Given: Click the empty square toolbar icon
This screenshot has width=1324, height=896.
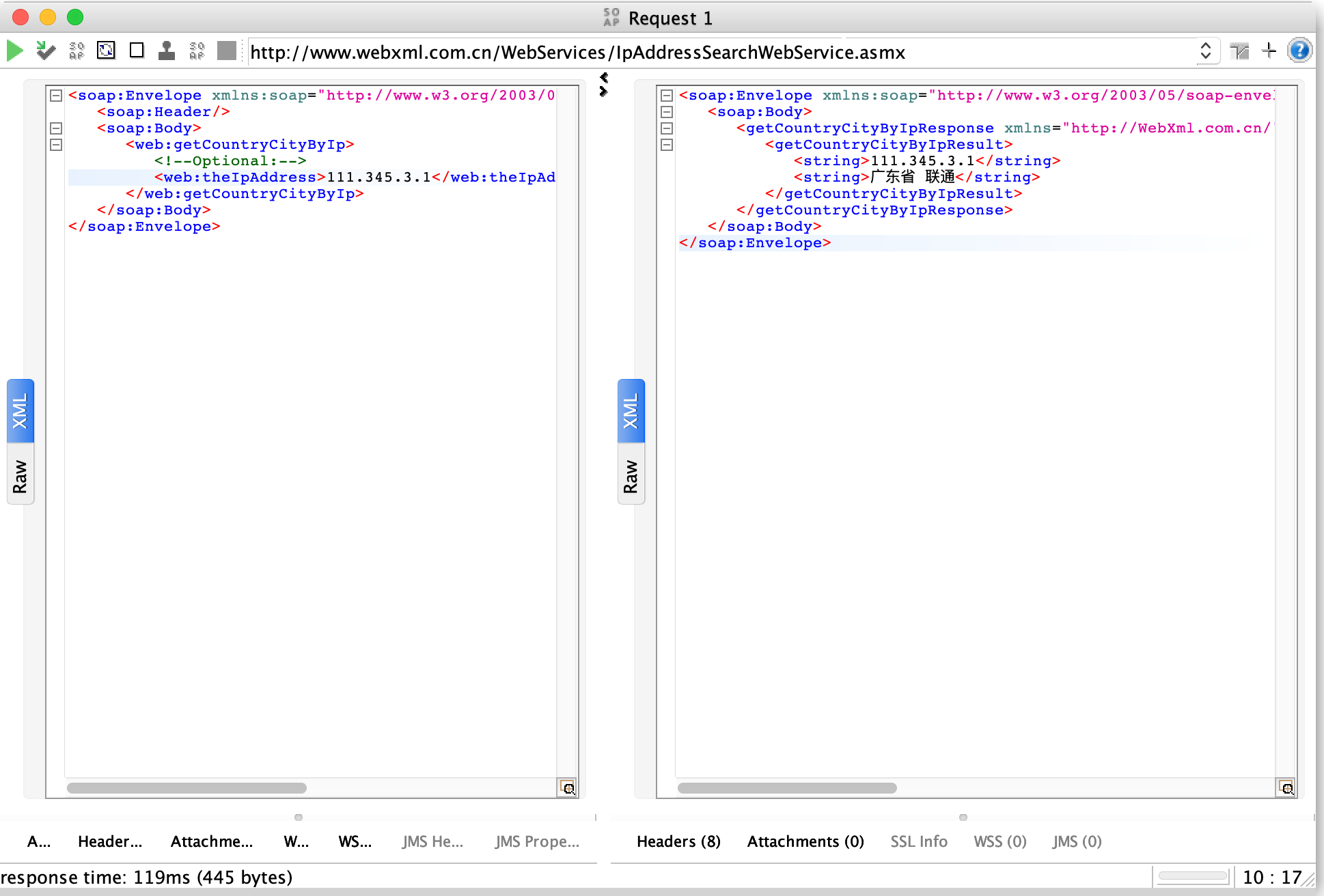Looking at the screenshot, I should (137, 51).
